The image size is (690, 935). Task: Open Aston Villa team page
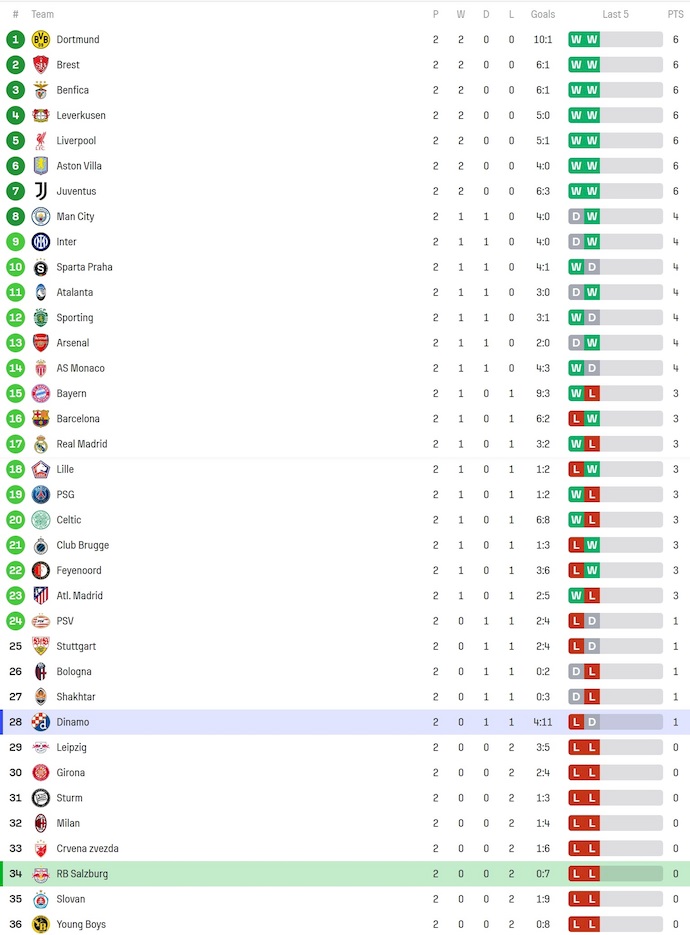click(79, 166)
